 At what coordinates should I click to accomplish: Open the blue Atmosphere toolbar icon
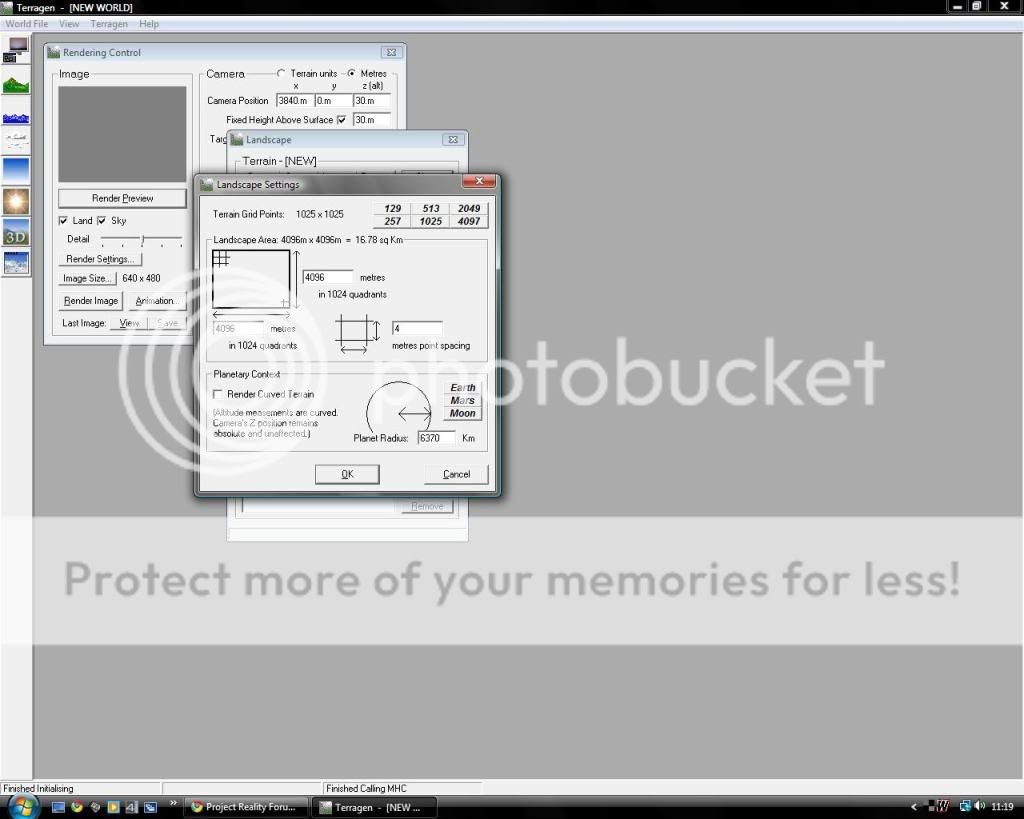click(16, 170)
